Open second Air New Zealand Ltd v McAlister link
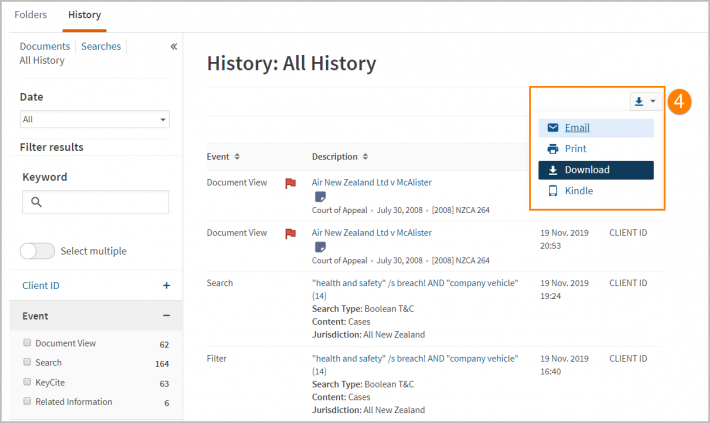 [372, 233]
